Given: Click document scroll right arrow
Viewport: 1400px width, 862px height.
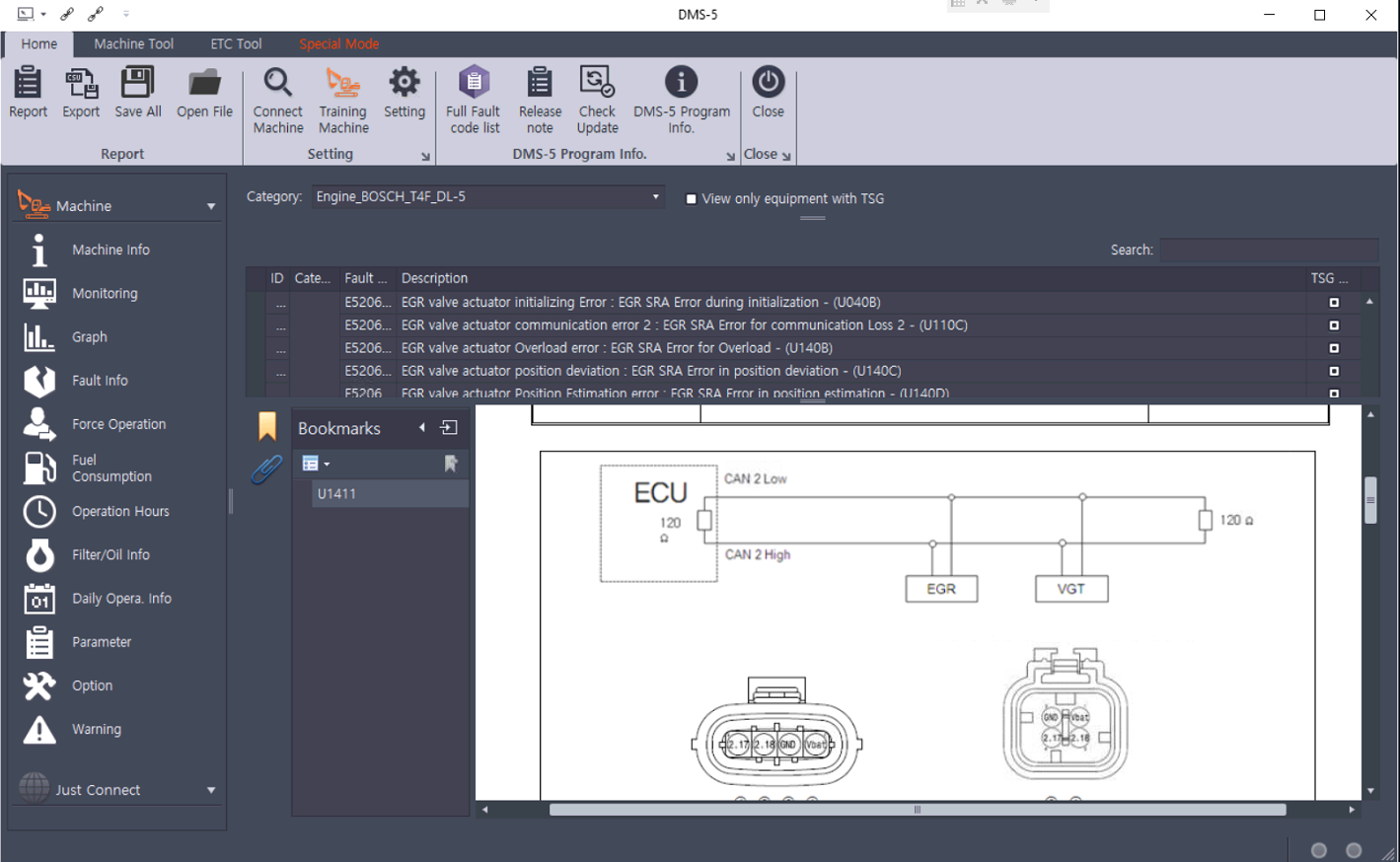Looking at the screenshot, I should 1351,810.
